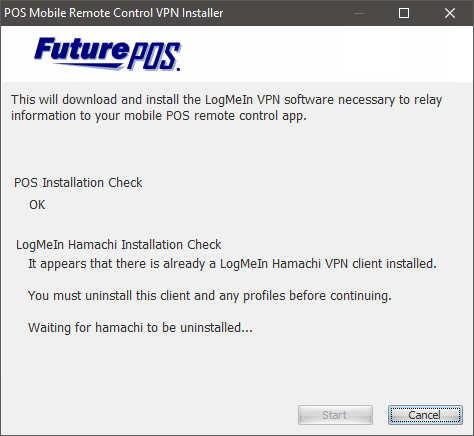
Task: Click the white banner area right of the logo
Action: 327,54
